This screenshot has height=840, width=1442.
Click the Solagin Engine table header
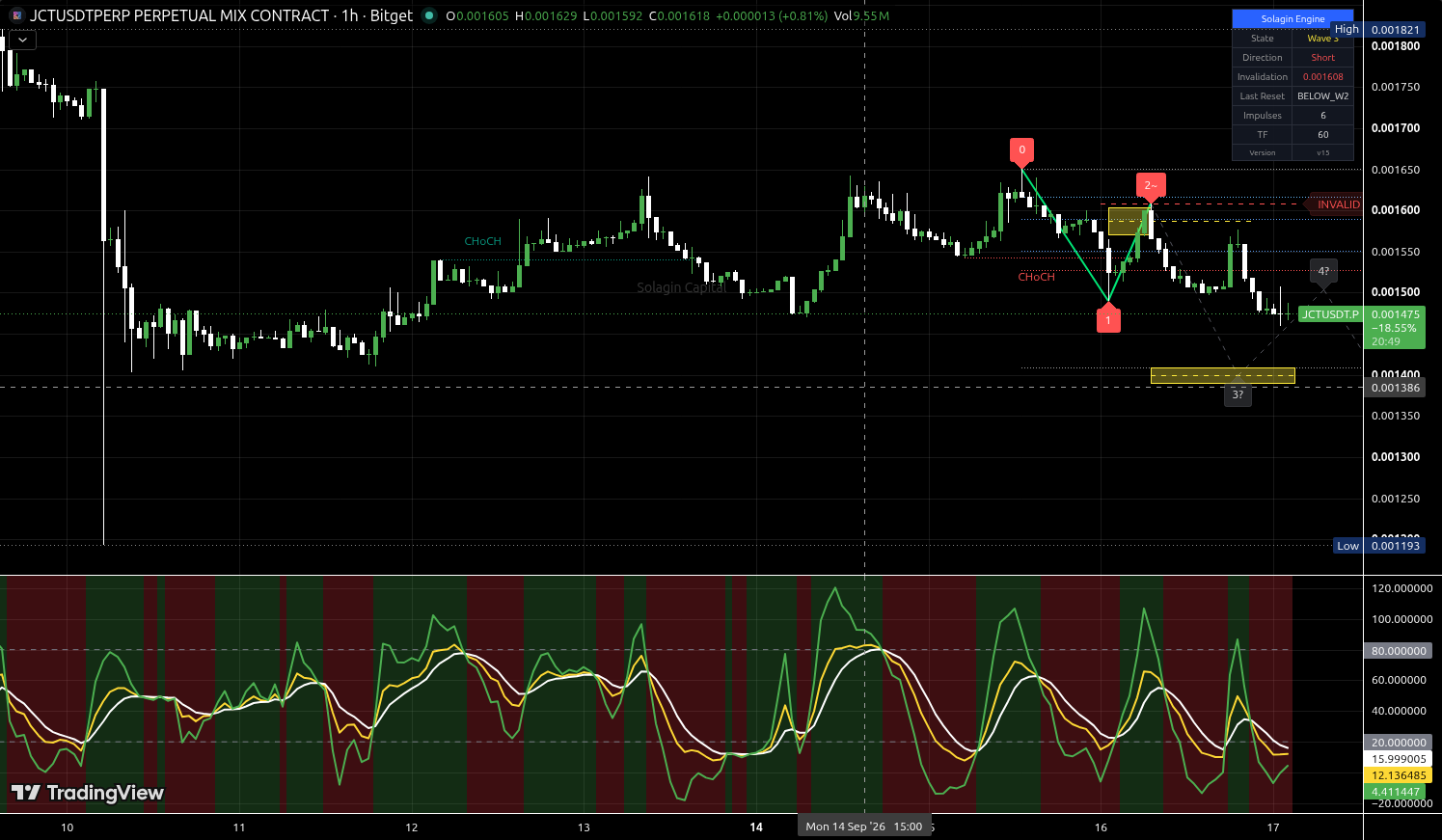click(x=1292, y=19)
